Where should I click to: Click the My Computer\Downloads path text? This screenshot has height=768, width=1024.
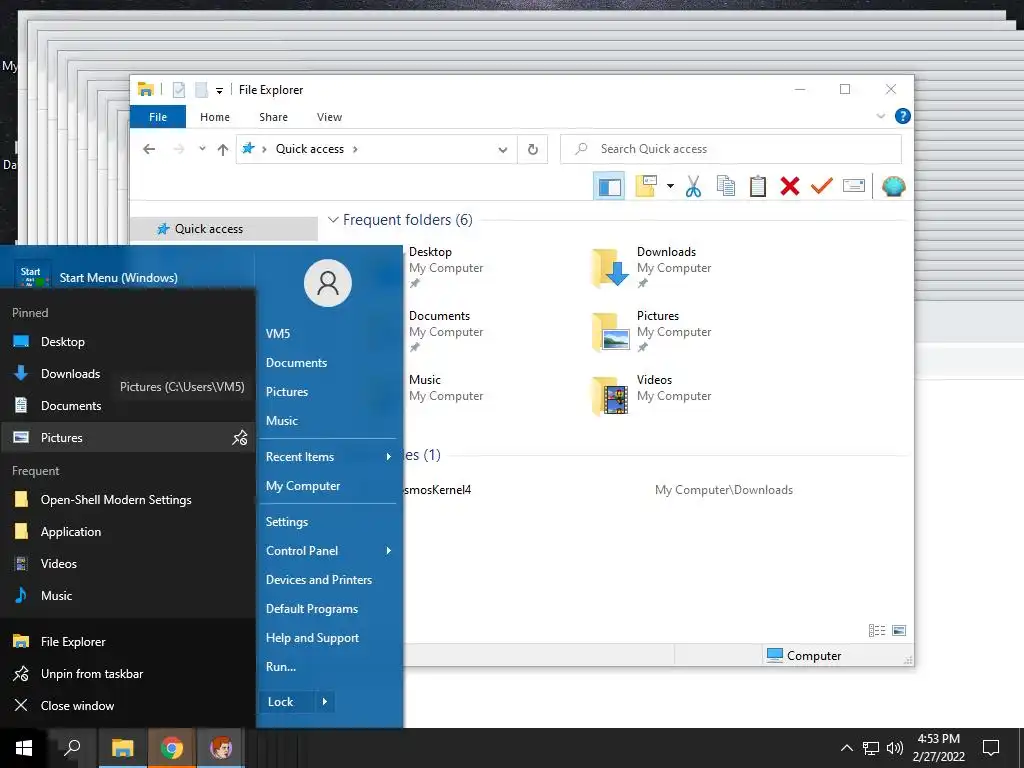click(x=724, y=490)
